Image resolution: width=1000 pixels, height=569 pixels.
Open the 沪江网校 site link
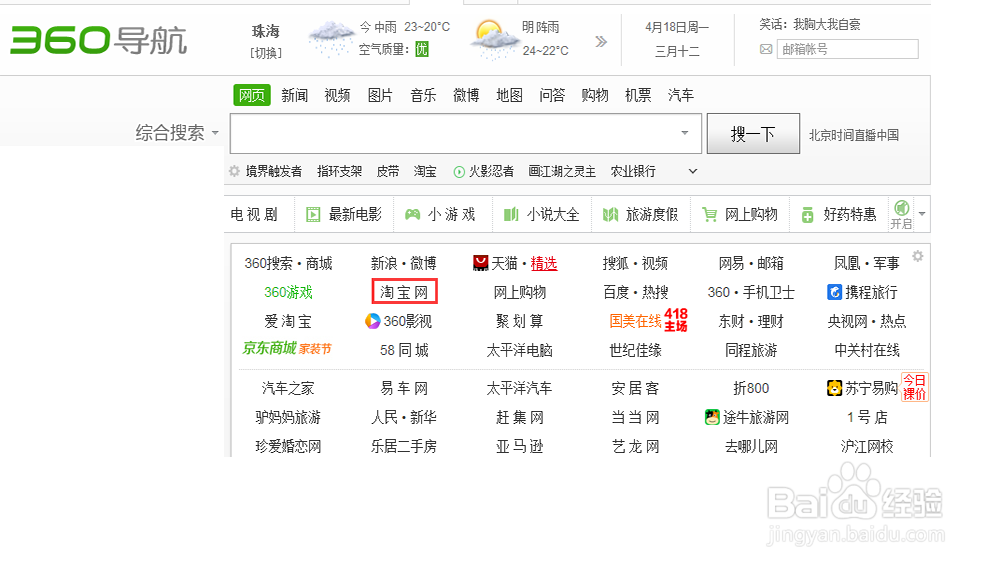pos(867,446)
